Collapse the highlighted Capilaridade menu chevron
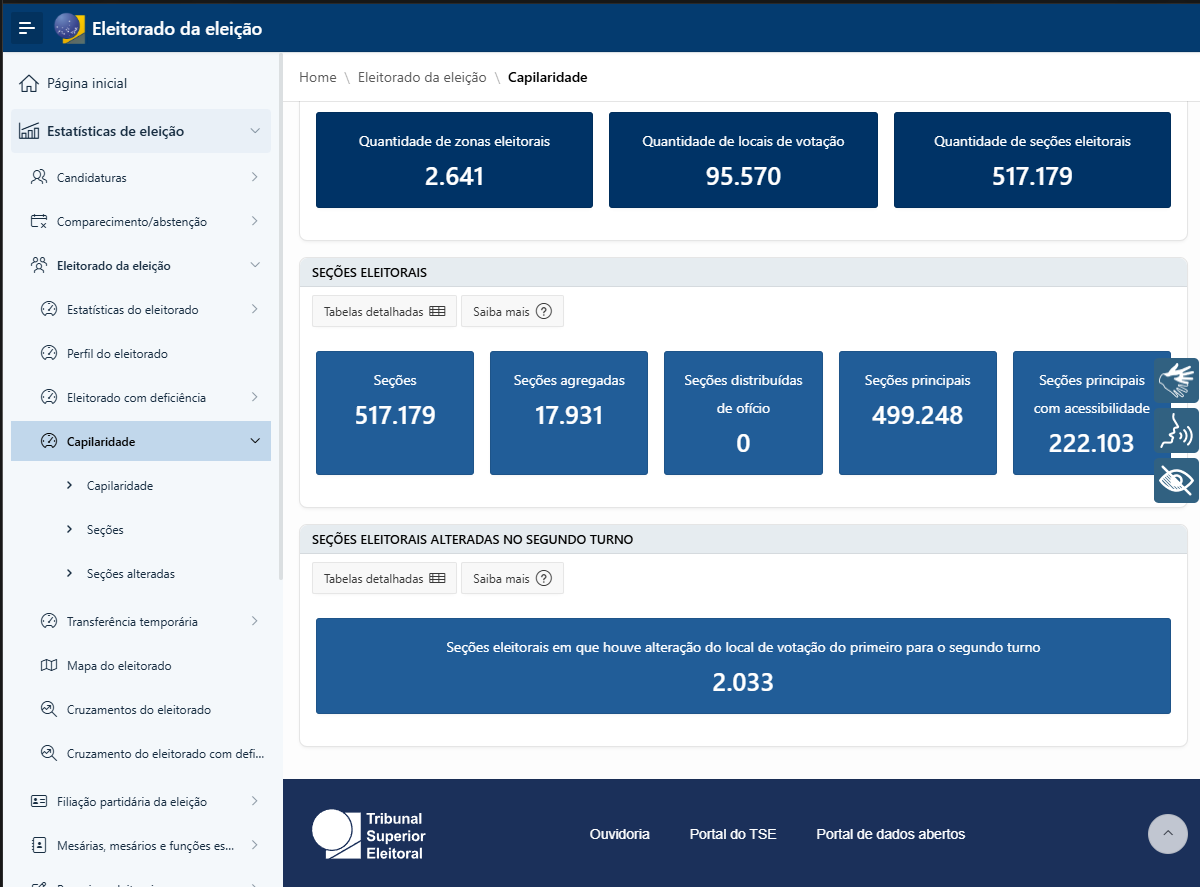 (255, 441)
